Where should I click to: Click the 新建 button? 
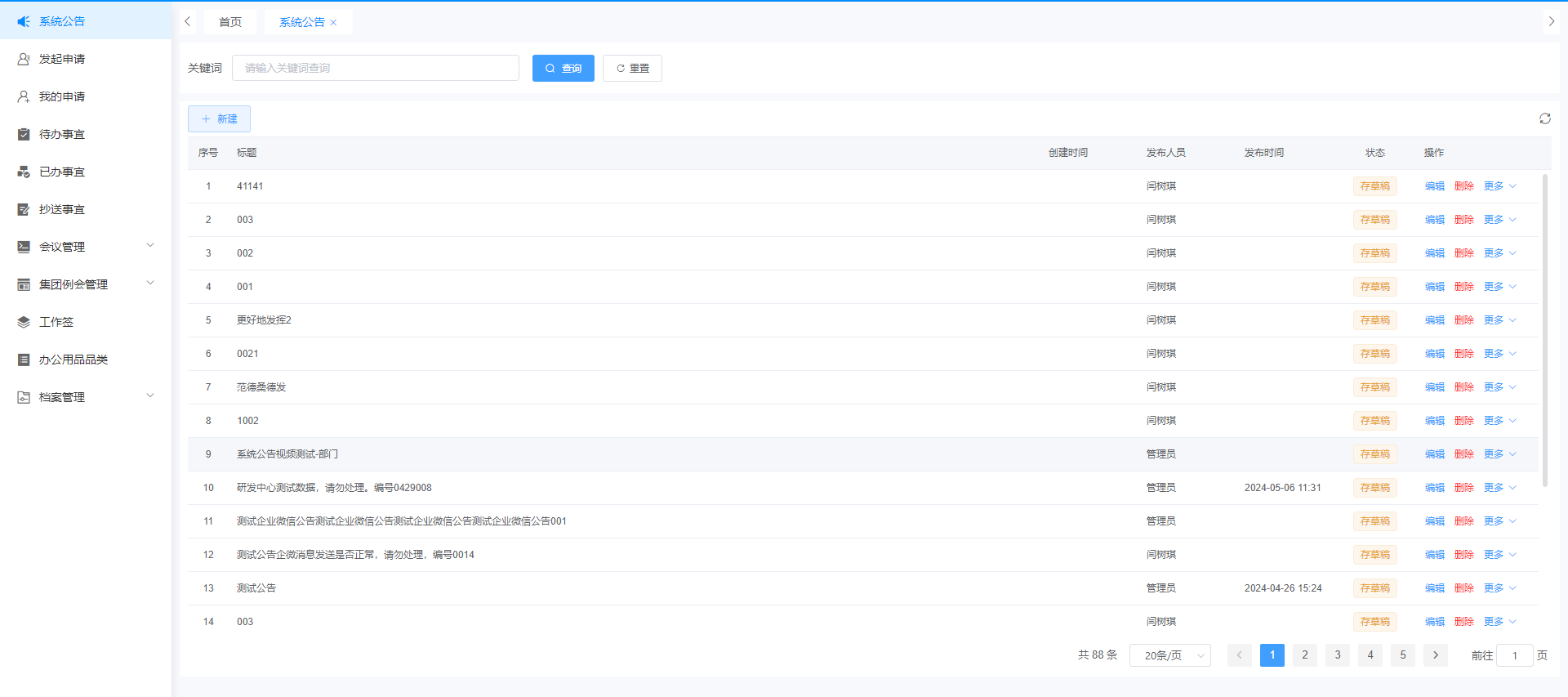click(219, 119)
